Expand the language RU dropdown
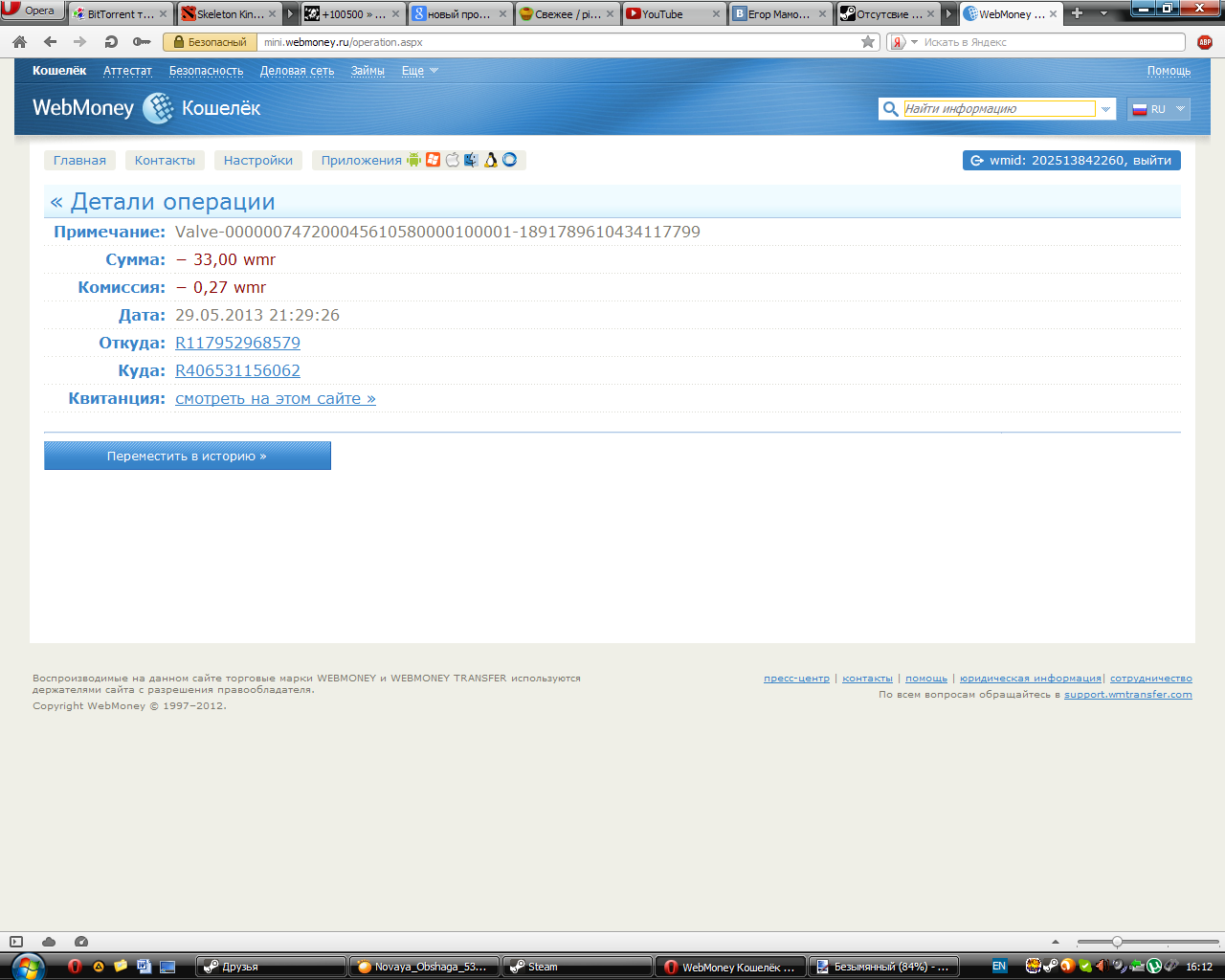 1158,109
